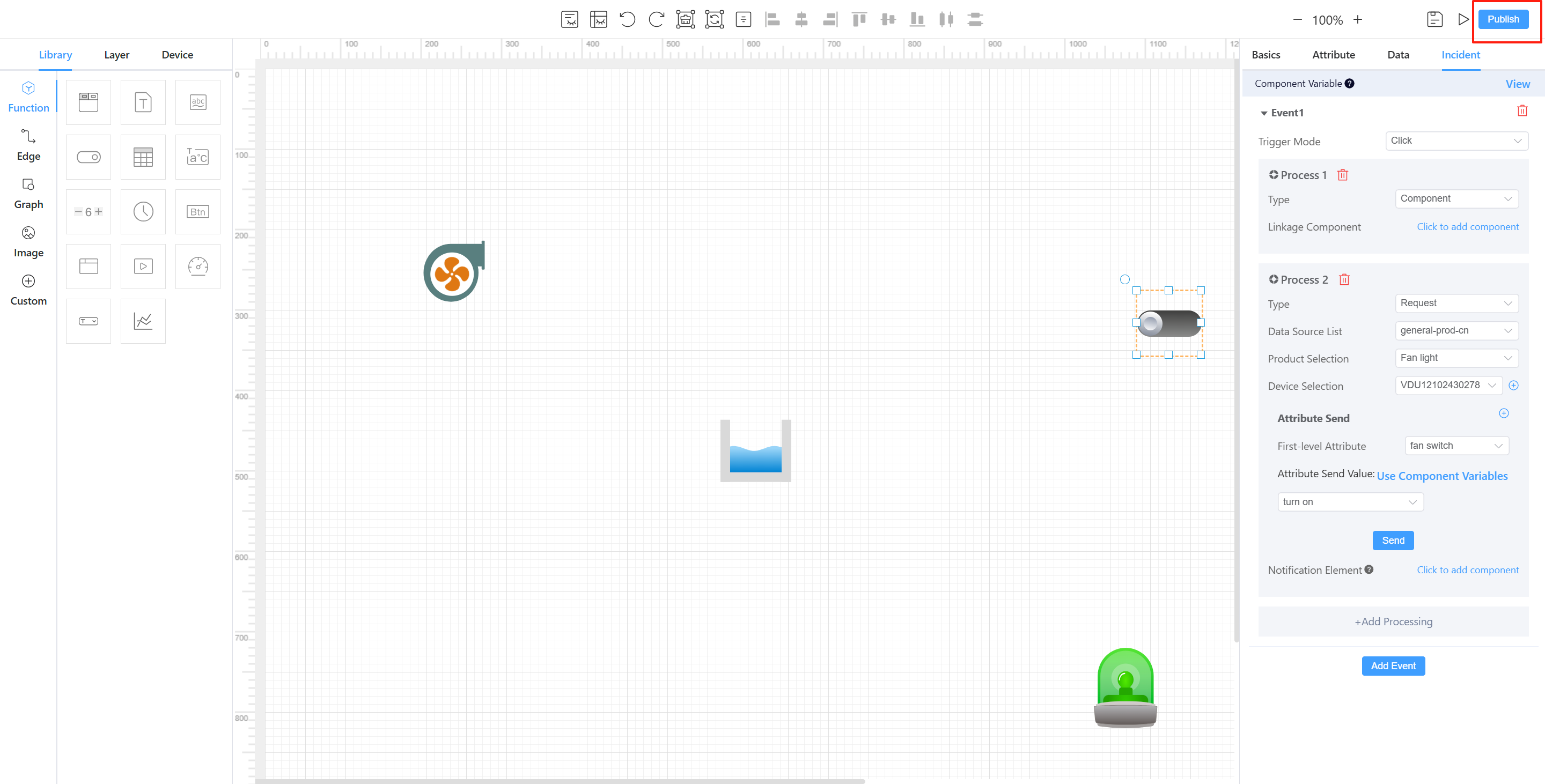
Task: Collapse the Event1 section
Action: pyautogui.click(x=1264, y=113)
